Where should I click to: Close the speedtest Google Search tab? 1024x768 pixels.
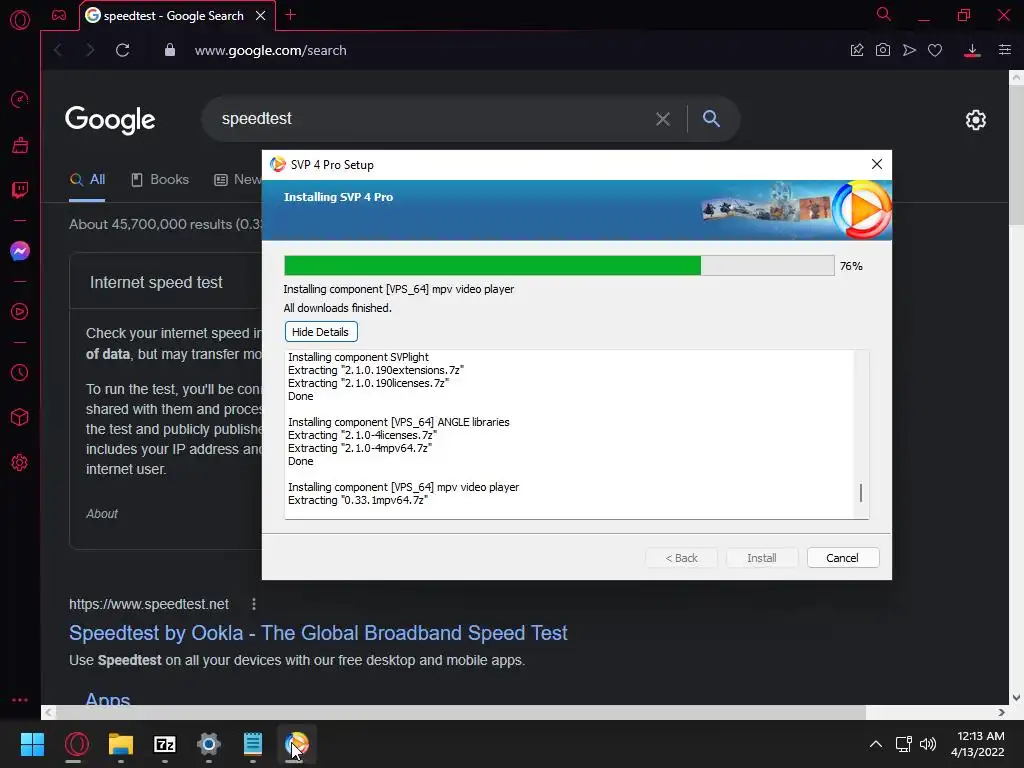(x=261, y=15)
